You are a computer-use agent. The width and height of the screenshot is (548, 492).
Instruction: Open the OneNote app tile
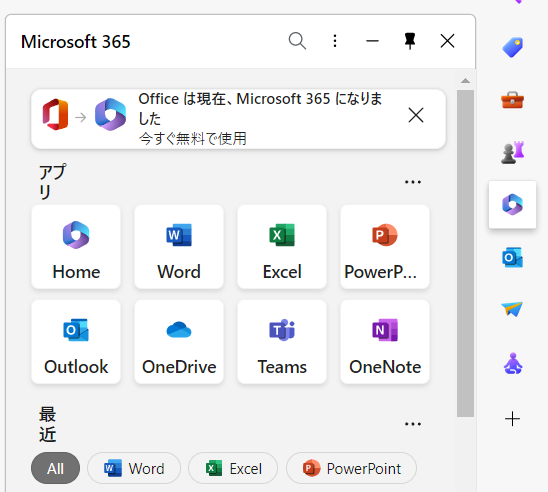[385, 342]
